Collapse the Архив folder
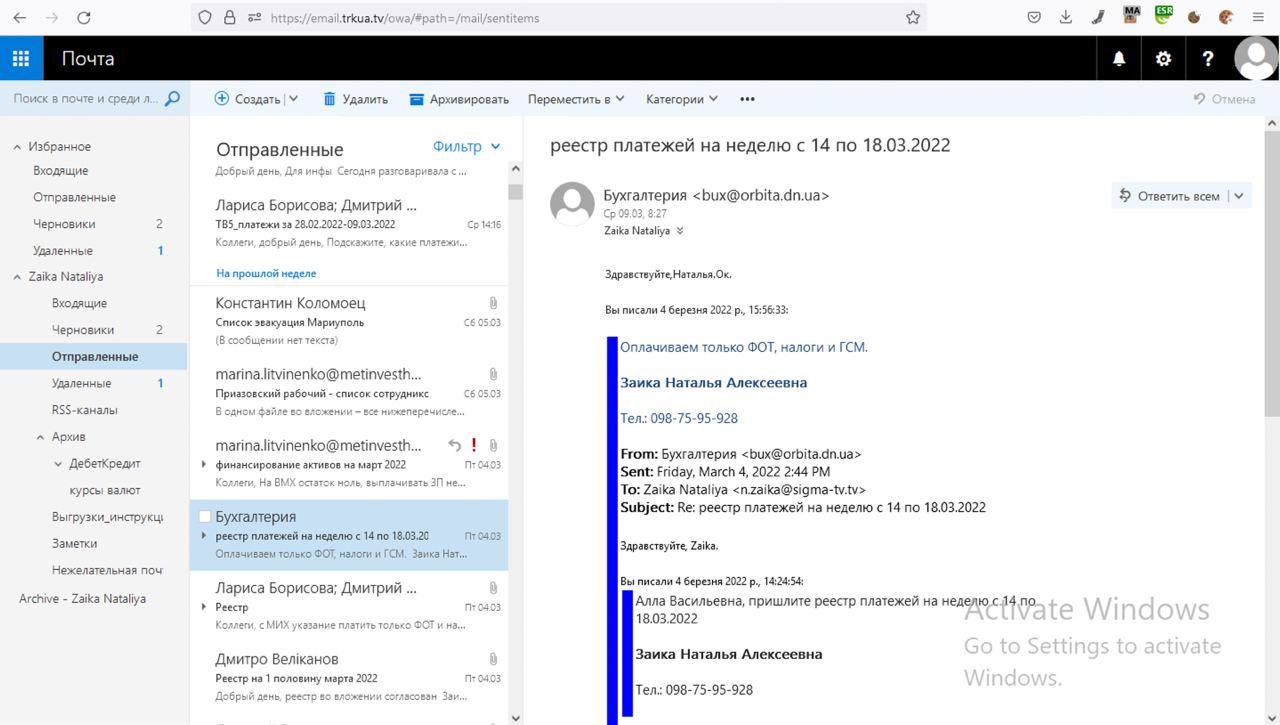 41,437
